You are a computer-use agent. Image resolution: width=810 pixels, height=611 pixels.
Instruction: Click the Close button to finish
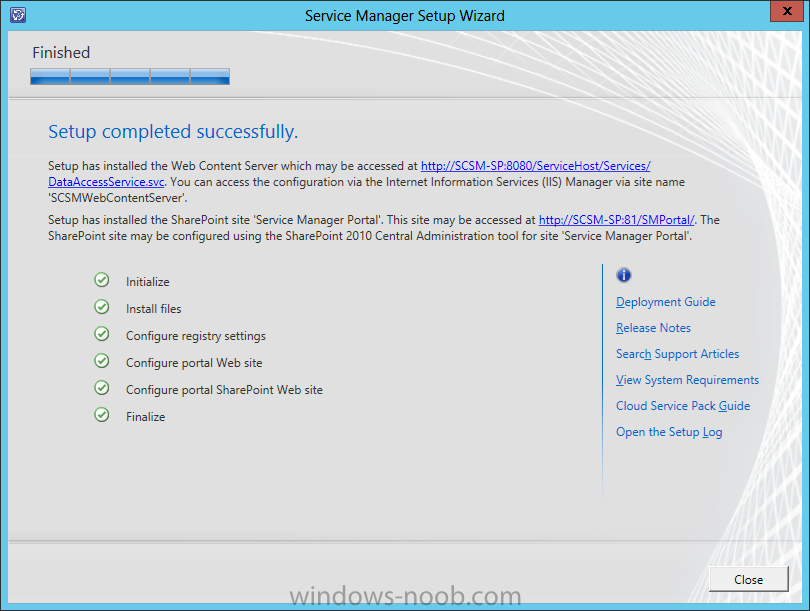coord(749,579)
